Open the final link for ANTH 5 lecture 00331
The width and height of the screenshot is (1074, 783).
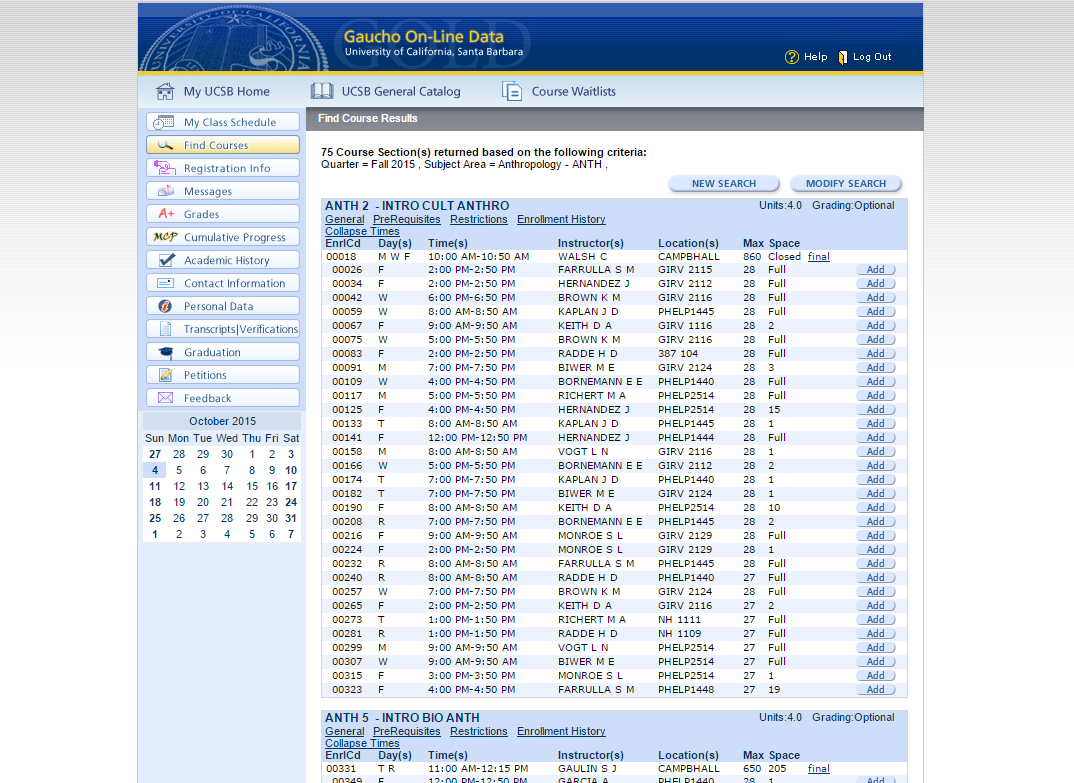click(x=819, y=769)
